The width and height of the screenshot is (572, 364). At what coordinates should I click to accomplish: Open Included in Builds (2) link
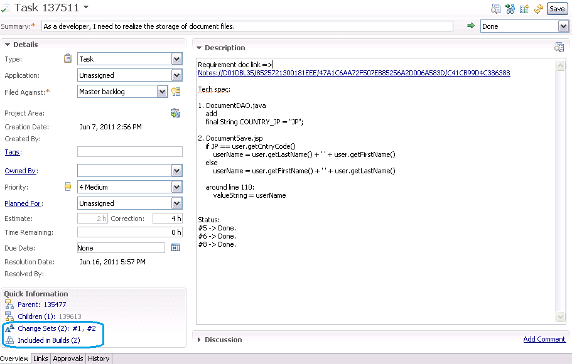(x=49, y=340)
